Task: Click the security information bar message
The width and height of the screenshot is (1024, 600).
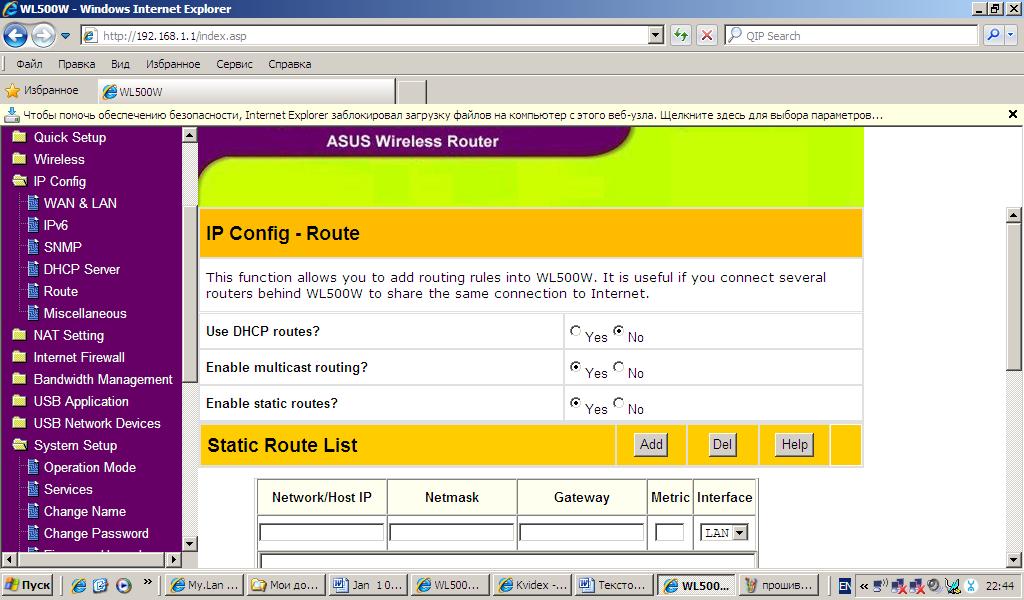Action: tap(453, 115)
